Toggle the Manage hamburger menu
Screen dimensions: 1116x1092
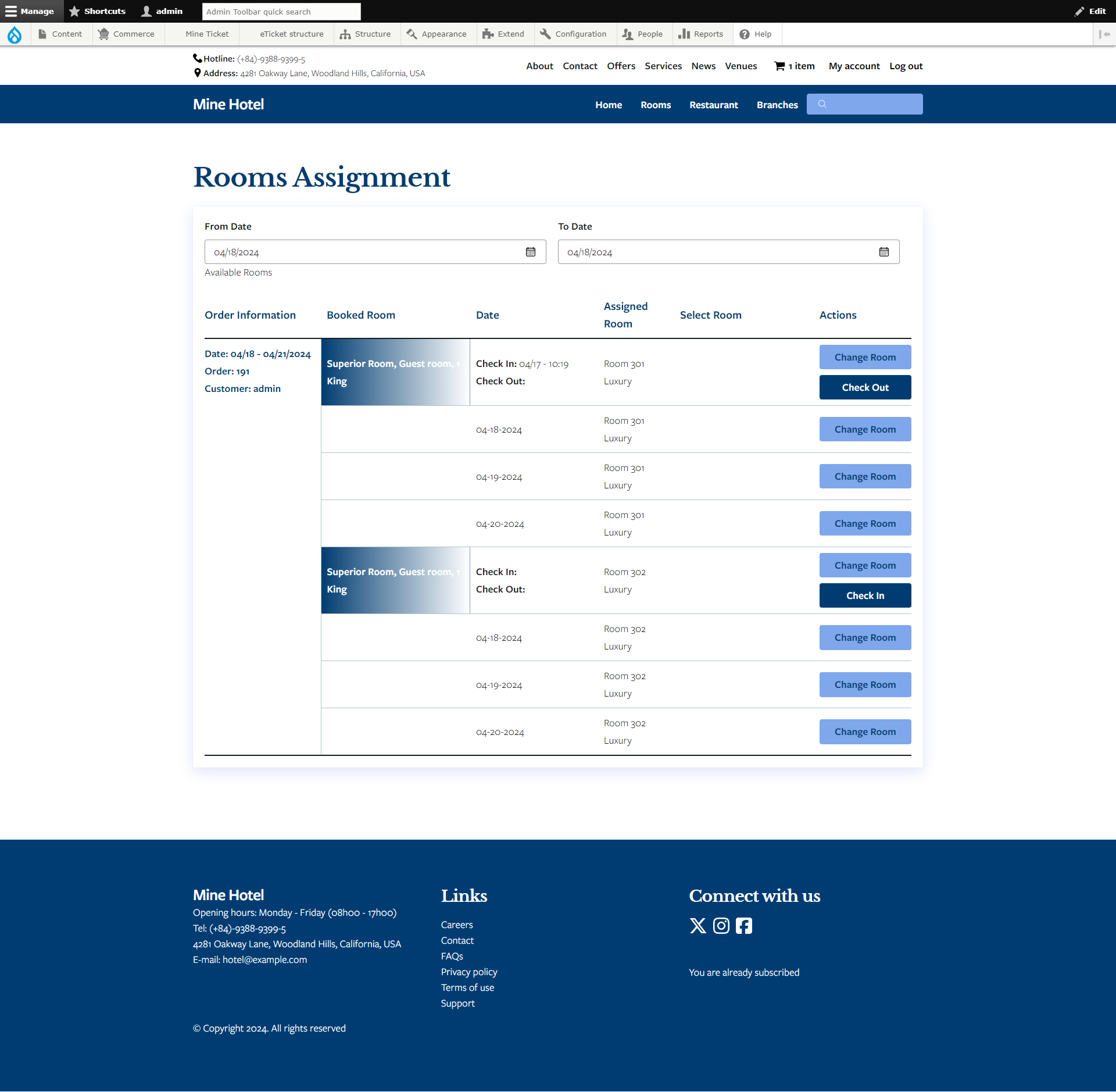(30, 11)
